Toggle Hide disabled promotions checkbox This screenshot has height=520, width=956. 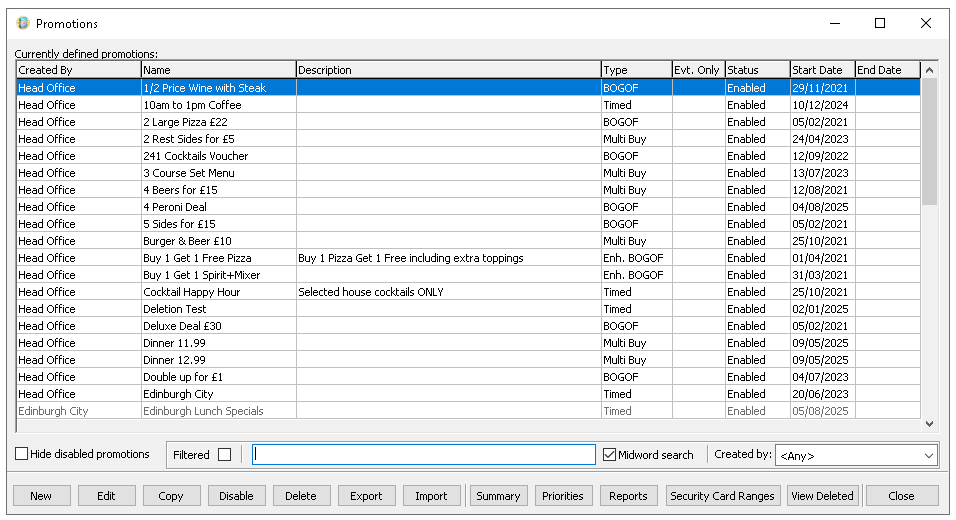pyautogui.click(x=22, y=454)
